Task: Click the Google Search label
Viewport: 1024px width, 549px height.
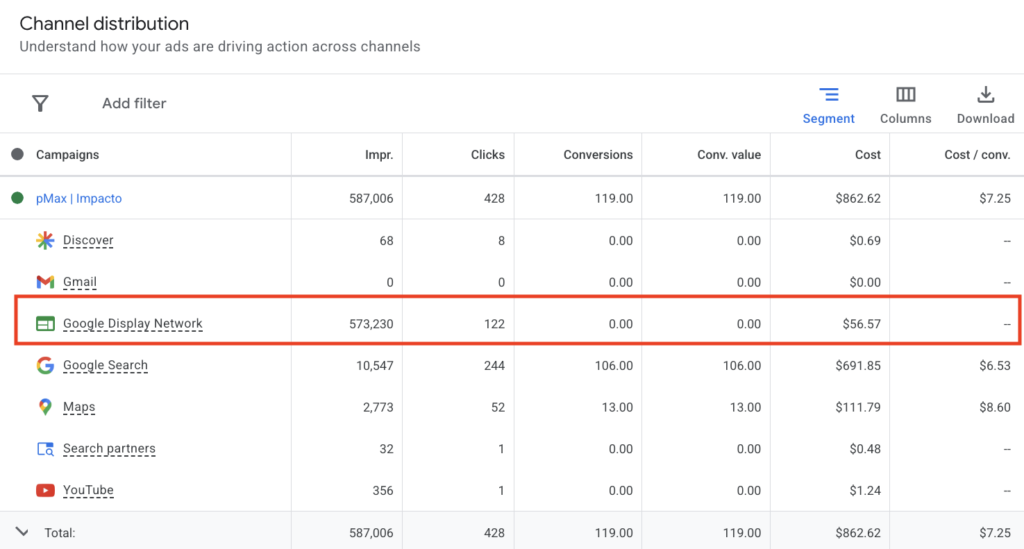Action: [105, 366]
